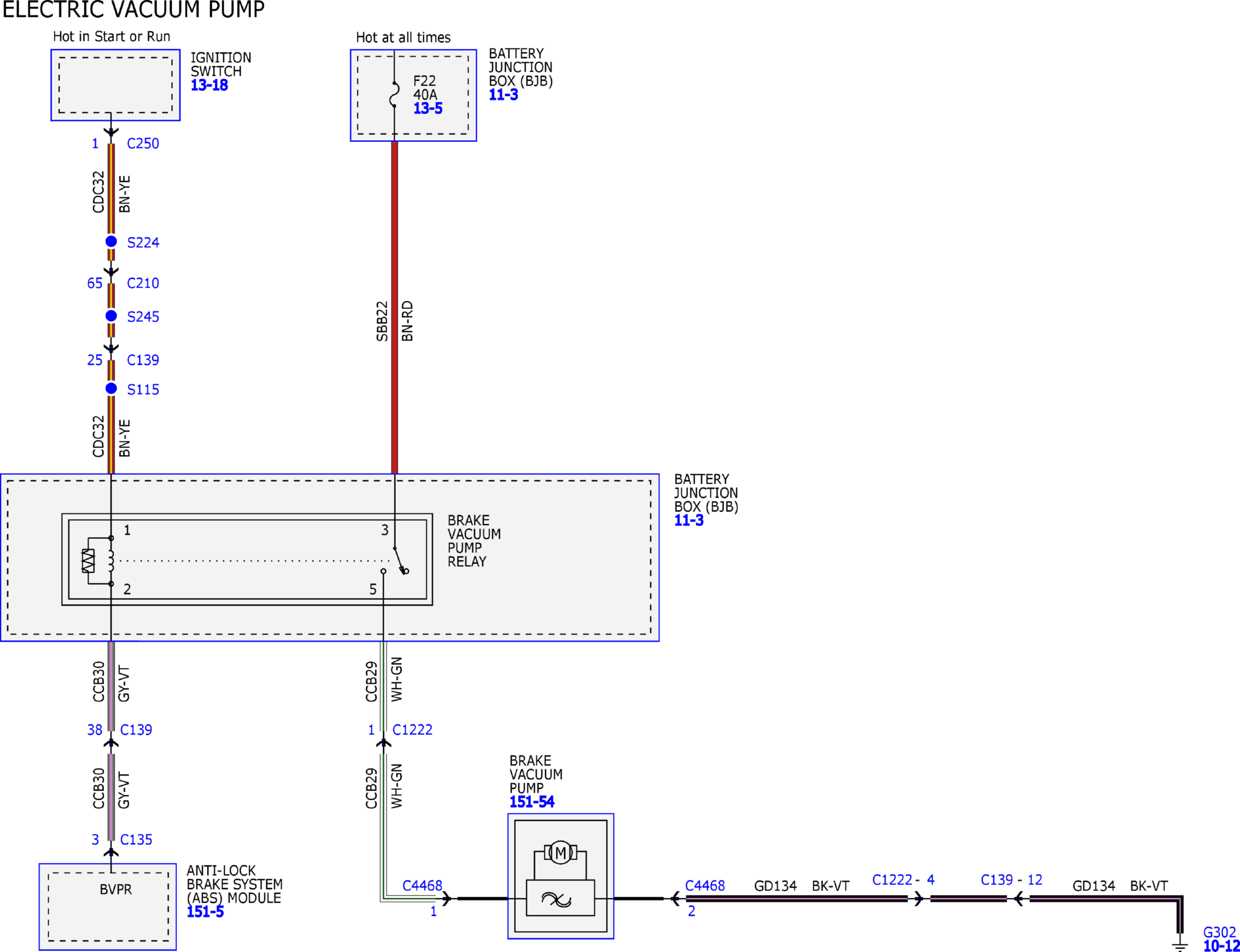Open the 13-5 reference under F22 40A

point(427,109)
